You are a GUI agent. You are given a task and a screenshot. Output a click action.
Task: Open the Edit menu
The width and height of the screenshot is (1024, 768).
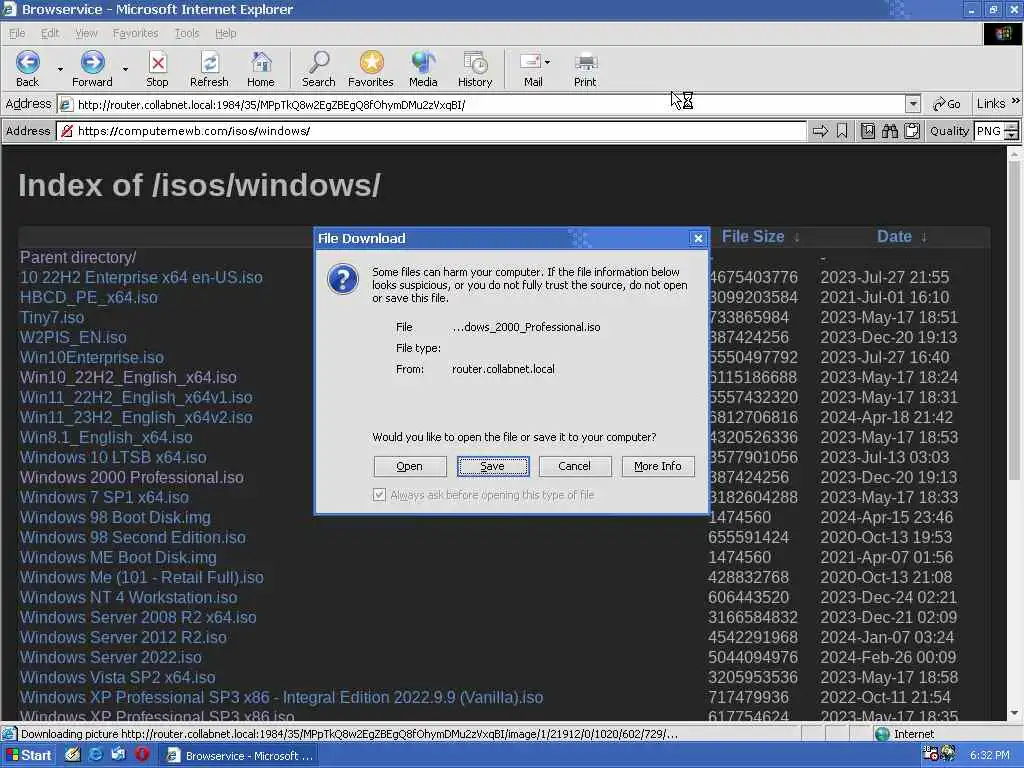pos(50,33)
